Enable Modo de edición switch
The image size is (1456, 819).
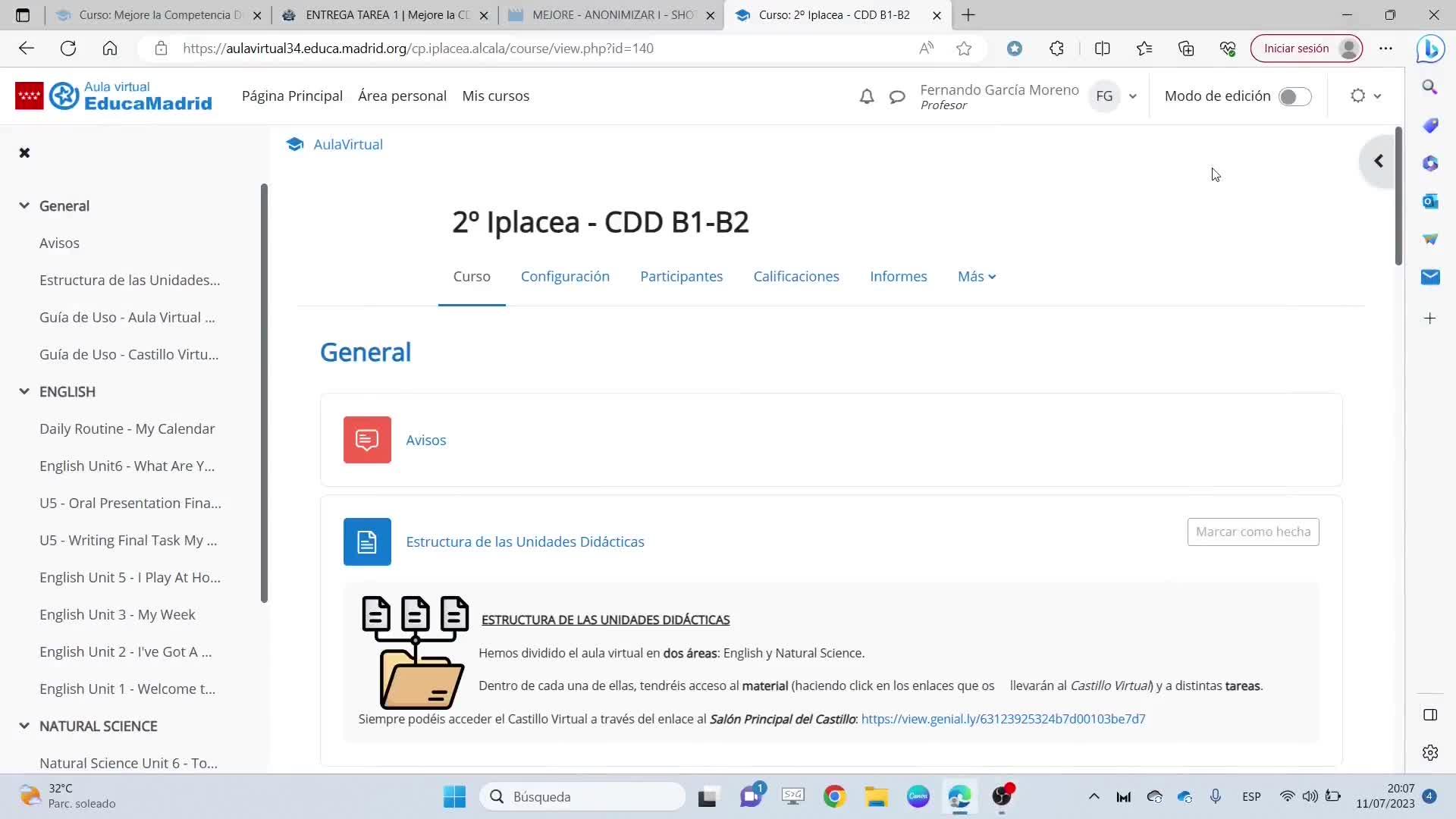coord(1294,96)
